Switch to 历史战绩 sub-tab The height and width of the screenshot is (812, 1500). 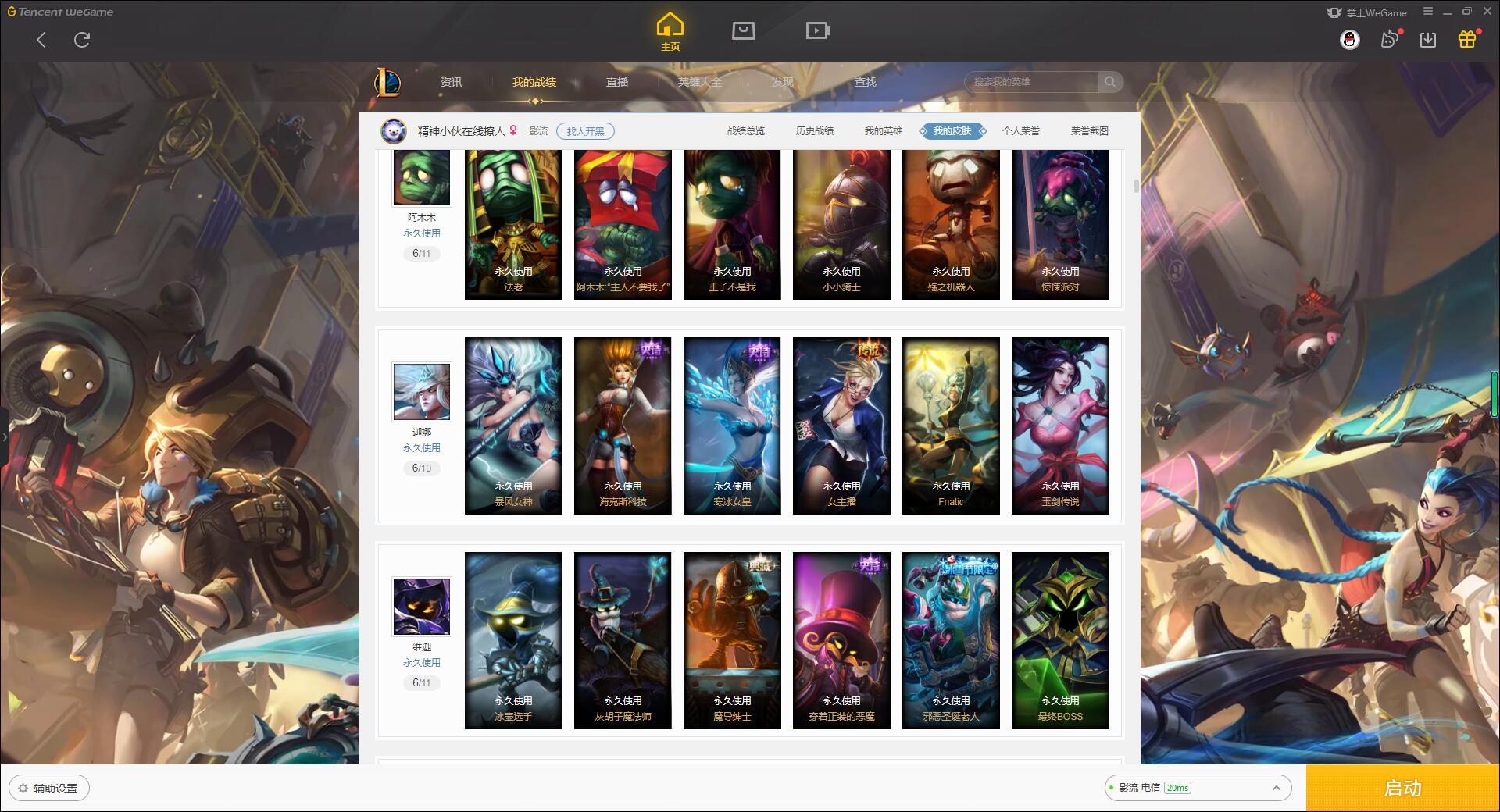pyautogui.click(x=815, y=131)
